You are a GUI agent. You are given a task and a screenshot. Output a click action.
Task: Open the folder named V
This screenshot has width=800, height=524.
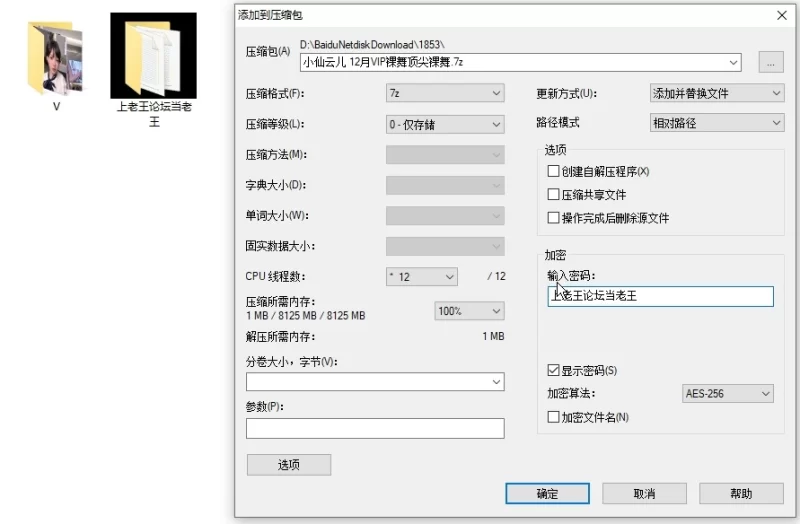coord(56,59)
